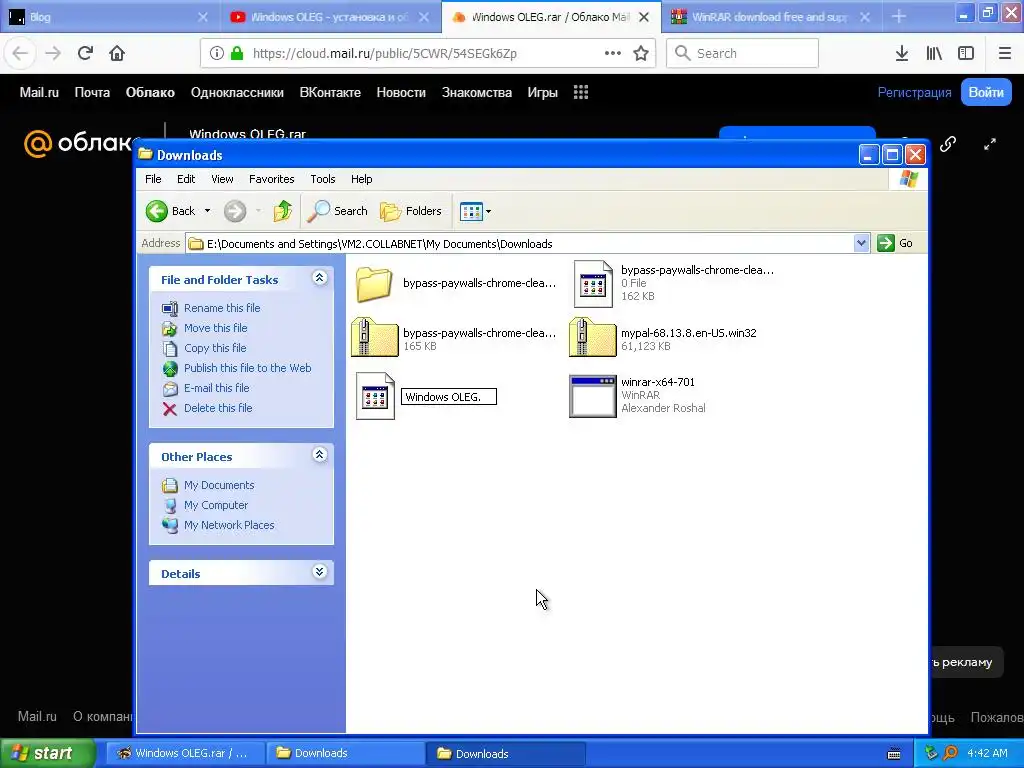Click into the Explorer address path field
Screen dimensions: 1024x768
(x=520, y=244)
